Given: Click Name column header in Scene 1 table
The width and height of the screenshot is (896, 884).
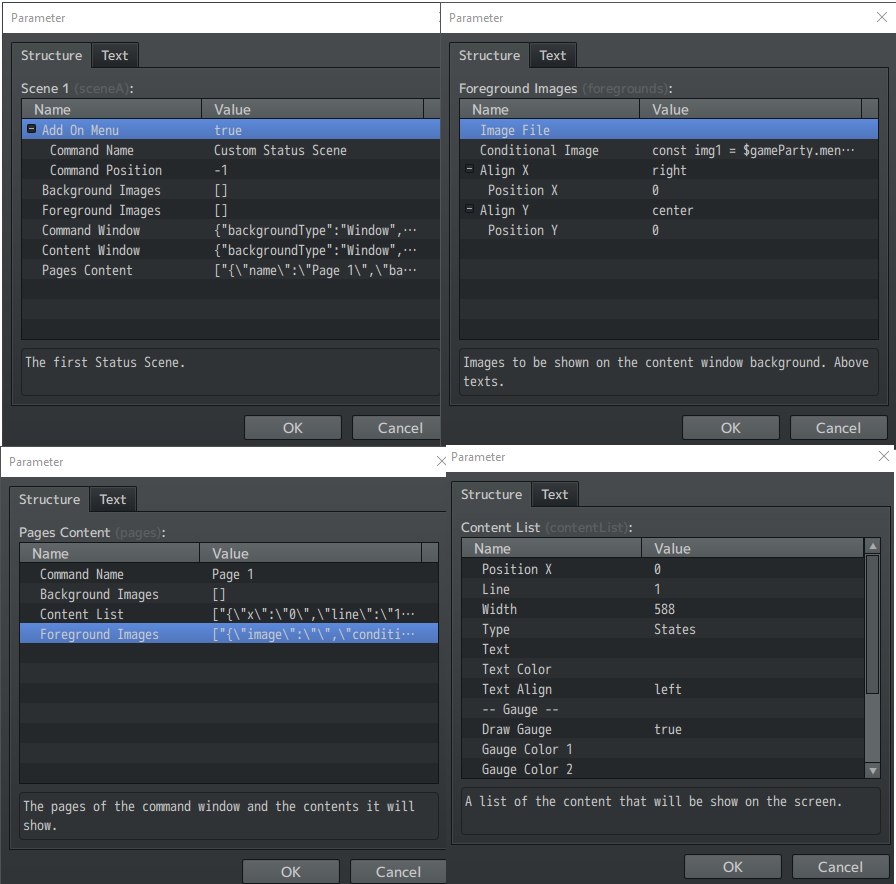Looking at the screenshot, I should click(112, 109).
